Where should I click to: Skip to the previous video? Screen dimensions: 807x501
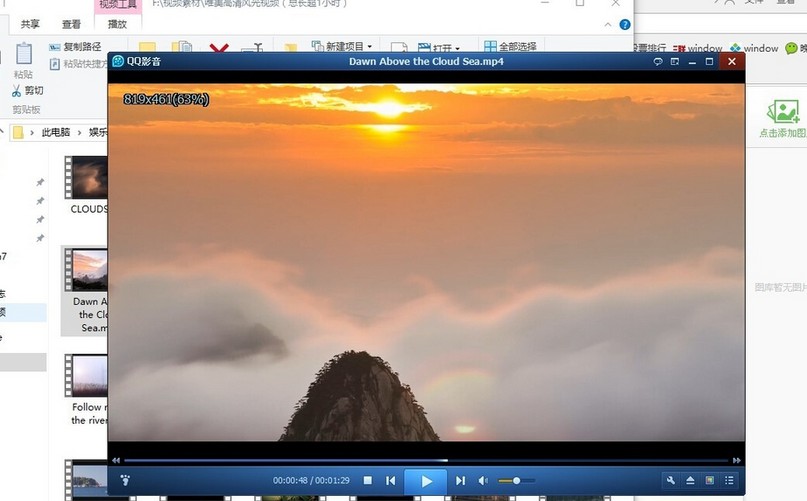pos(391,481)
